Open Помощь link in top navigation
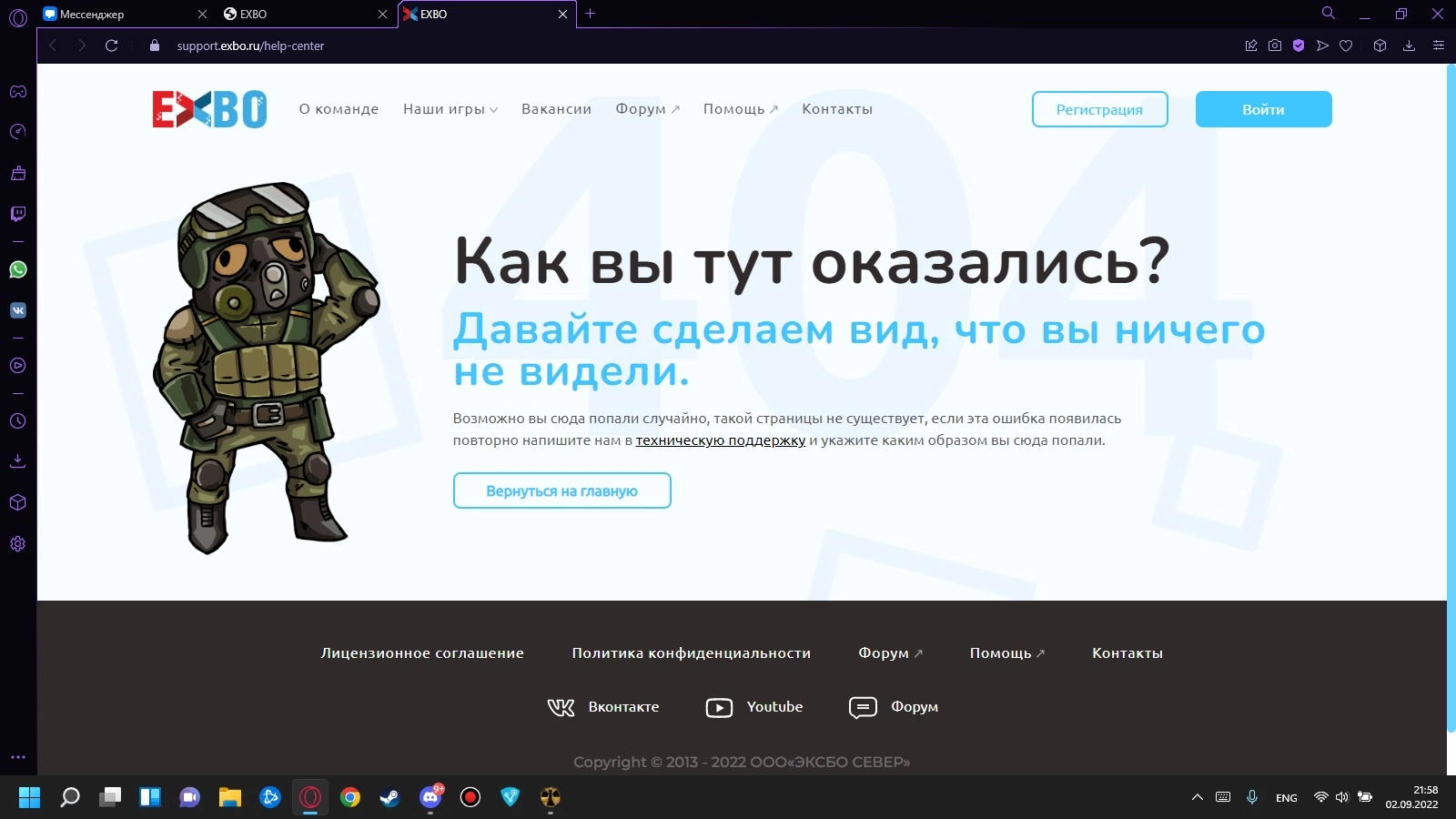The width and height of the screenshot is (1456, 819). pyautogui.click(x=740, y=109)
